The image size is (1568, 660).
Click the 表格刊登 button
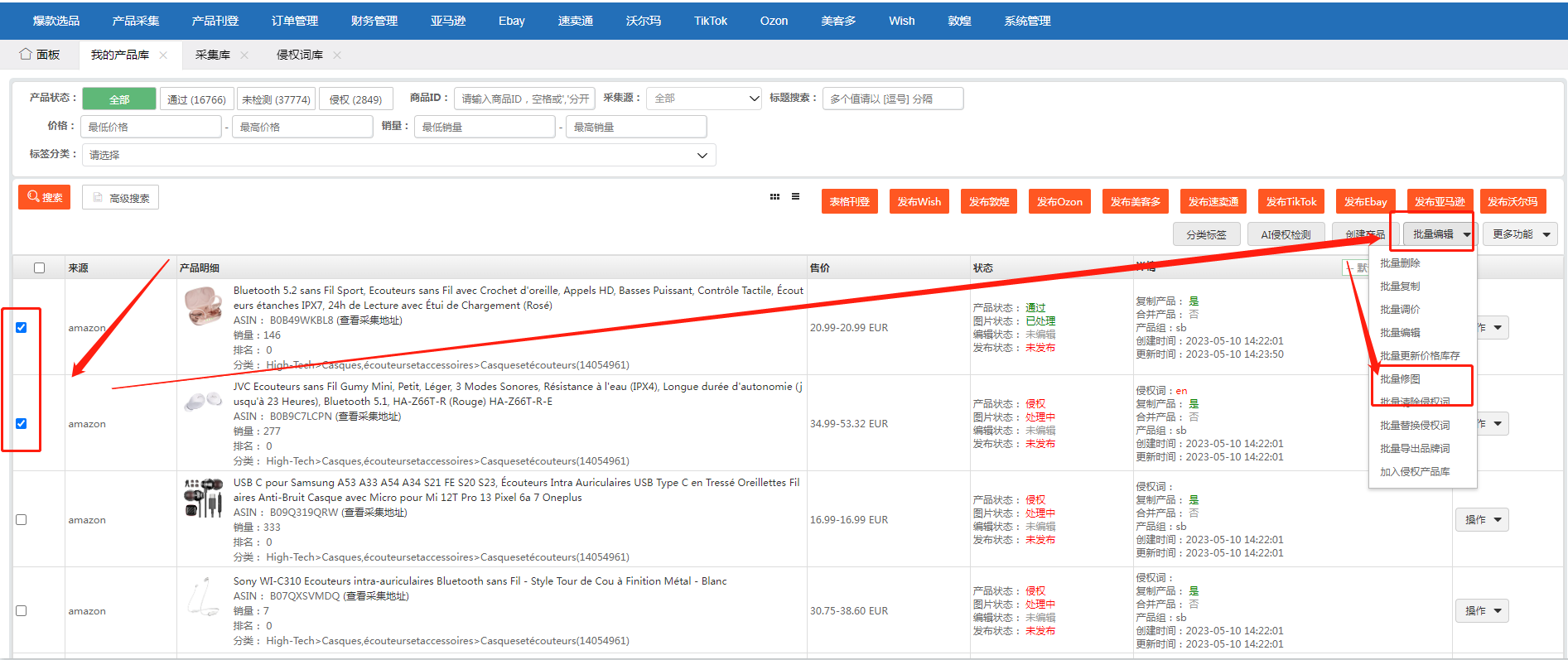[x=850, y=201]
